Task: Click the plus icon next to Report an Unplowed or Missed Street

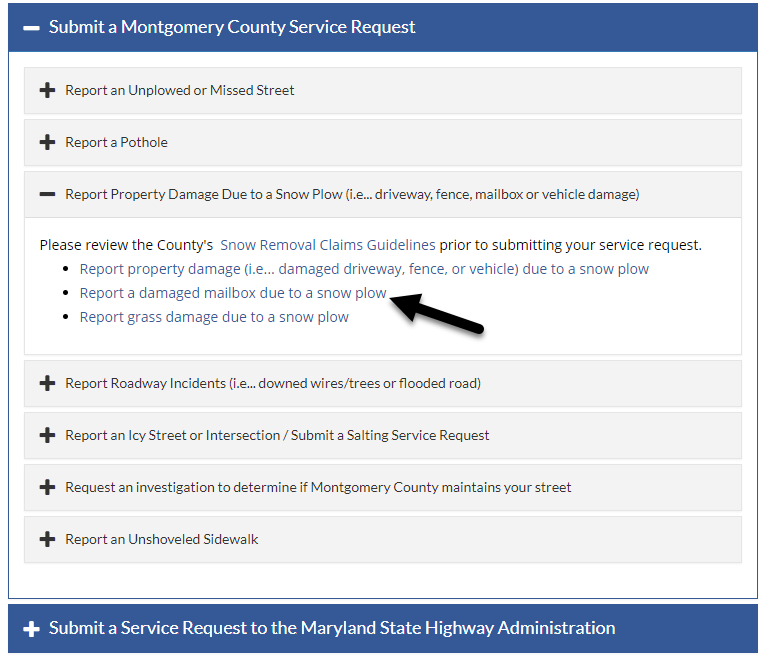Action: click(x=47, y=90)
